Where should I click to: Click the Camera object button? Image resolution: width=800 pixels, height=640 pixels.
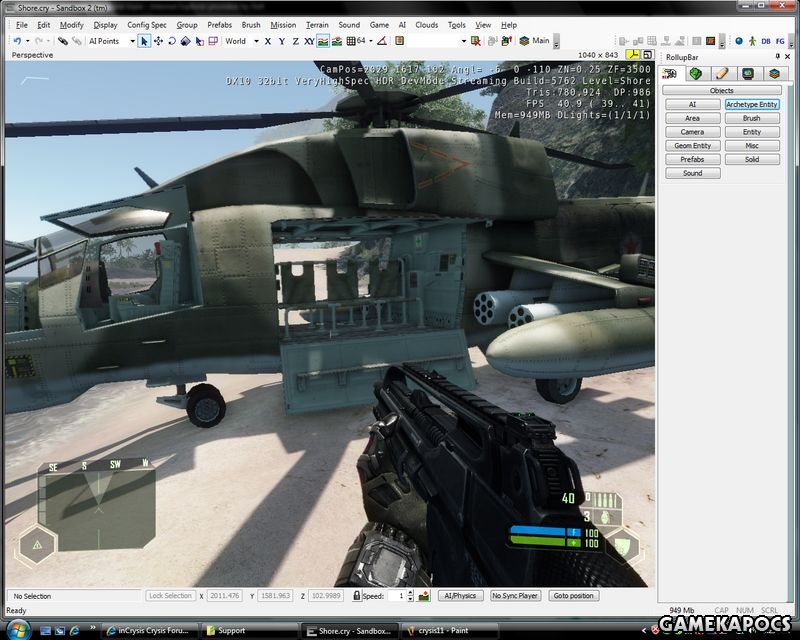693,132
